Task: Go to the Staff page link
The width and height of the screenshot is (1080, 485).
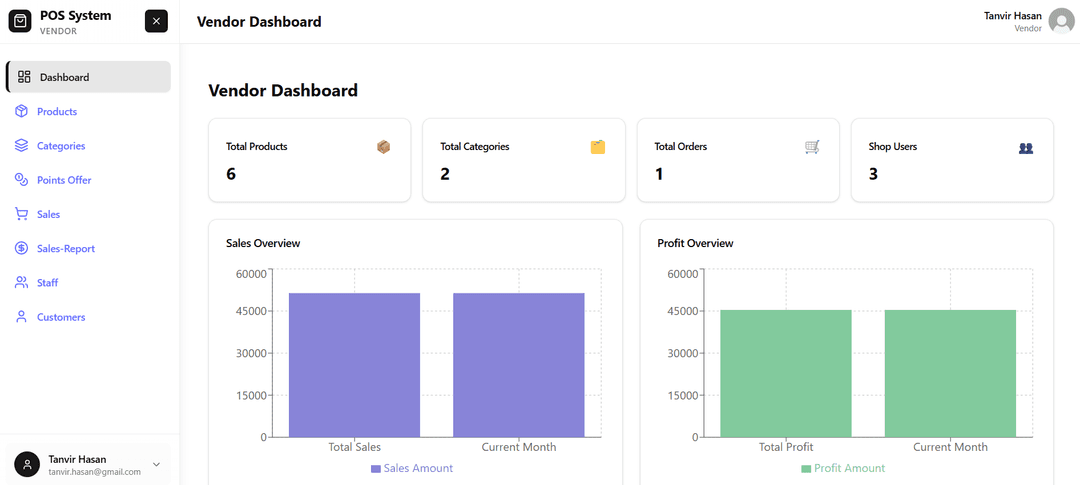Action: click(x=47, y=283)
